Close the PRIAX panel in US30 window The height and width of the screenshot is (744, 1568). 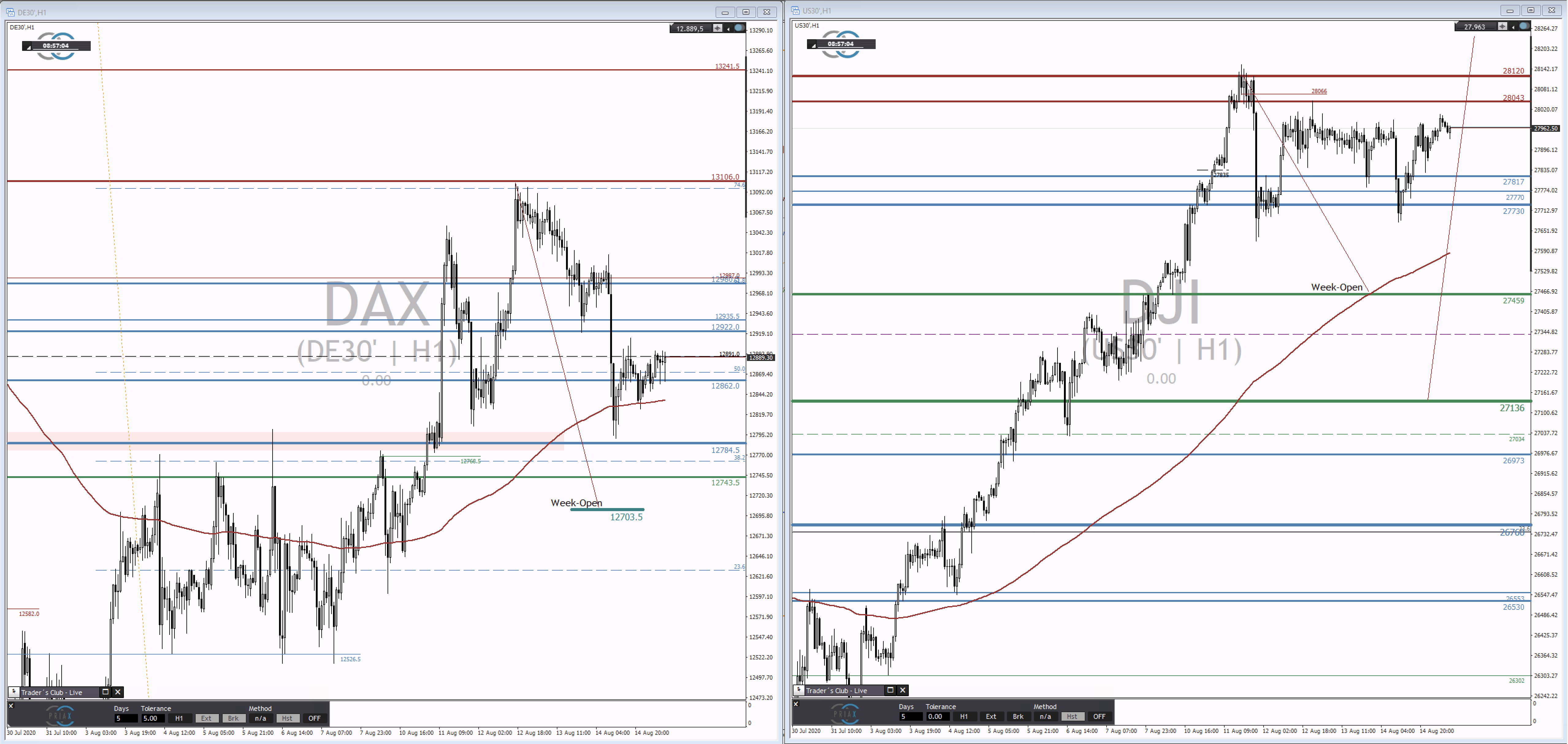click(796, 704)
